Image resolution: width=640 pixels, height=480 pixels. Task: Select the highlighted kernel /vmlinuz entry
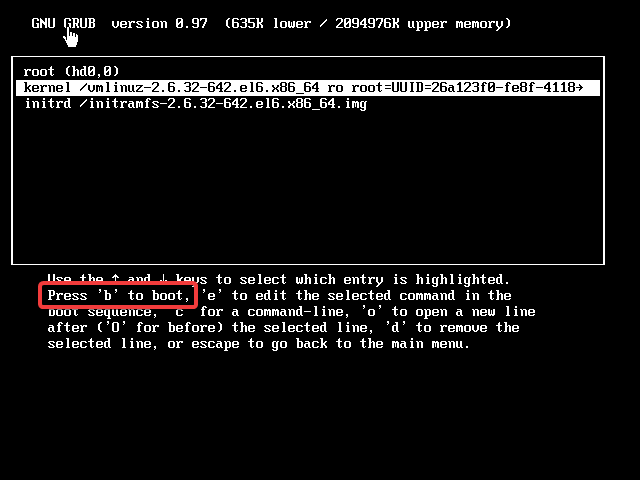(x=308, y=88)
